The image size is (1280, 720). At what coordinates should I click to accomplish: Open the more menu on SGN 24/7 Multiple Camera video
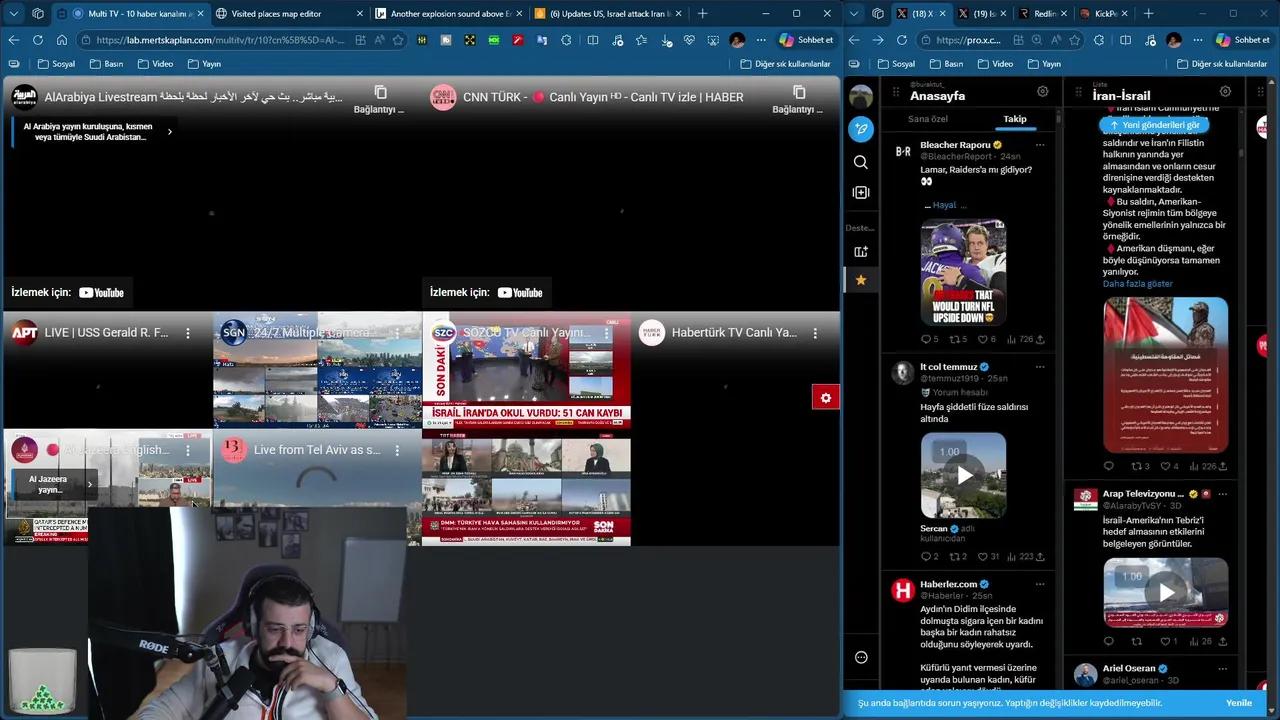(x=397, y=333)
